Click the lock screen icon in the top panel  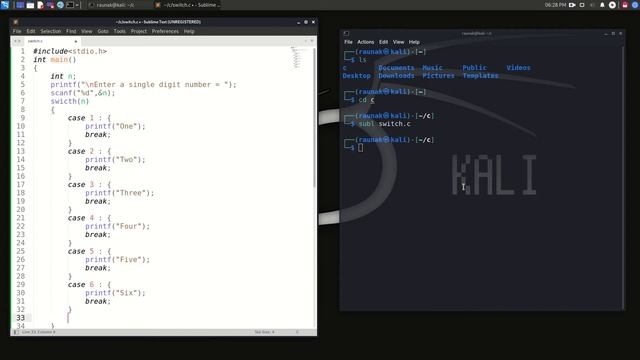click(x=625, y=5)
